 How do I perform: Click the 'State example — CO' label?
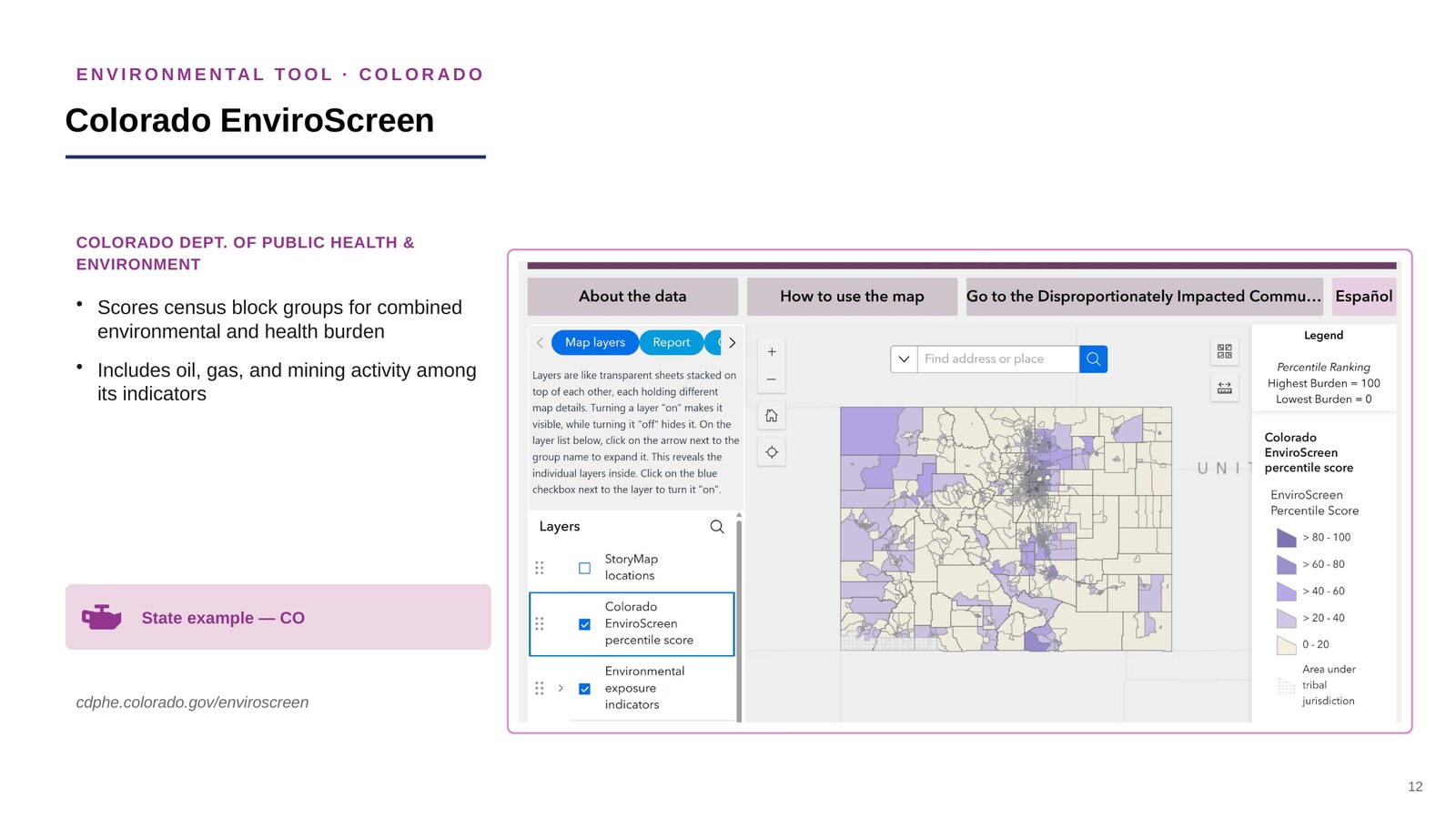223,618
